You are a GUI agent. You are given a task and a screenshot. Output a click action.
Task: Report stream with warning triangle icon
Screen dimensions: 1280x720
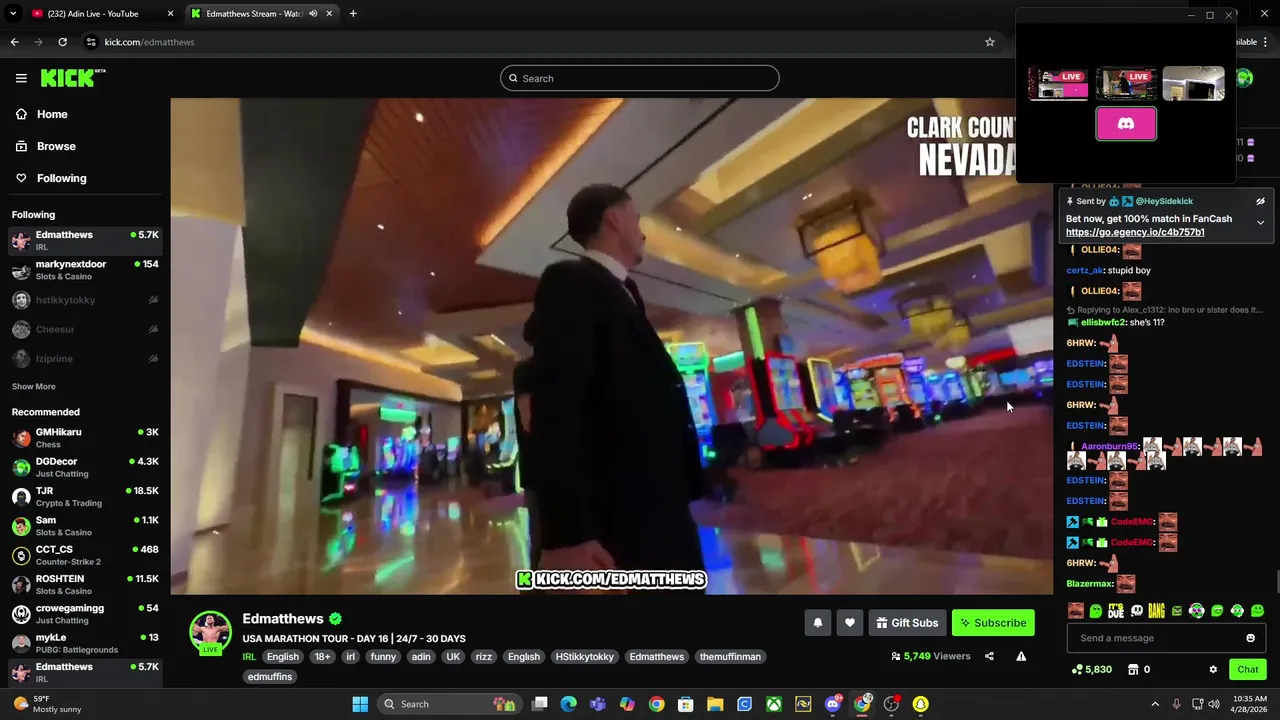point(1021,656)
